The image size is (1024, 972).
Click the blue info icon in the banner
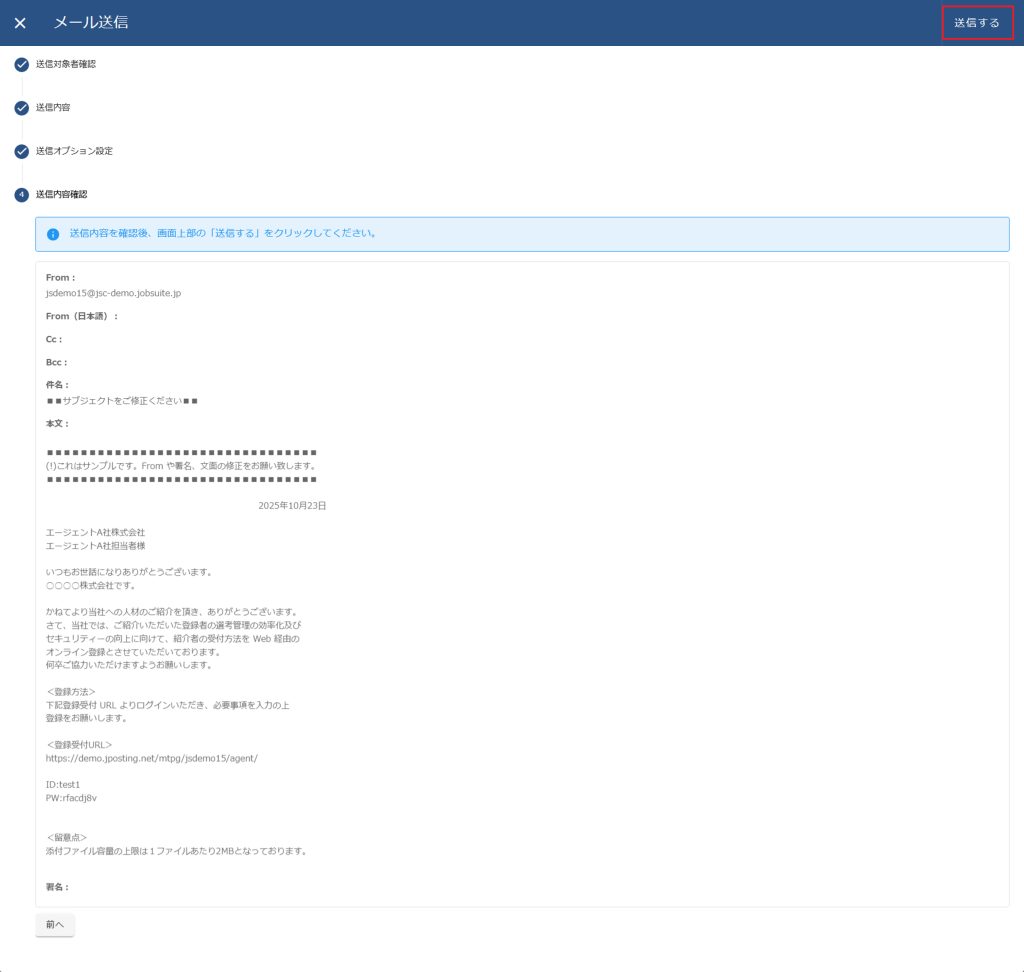click(53, 234)
